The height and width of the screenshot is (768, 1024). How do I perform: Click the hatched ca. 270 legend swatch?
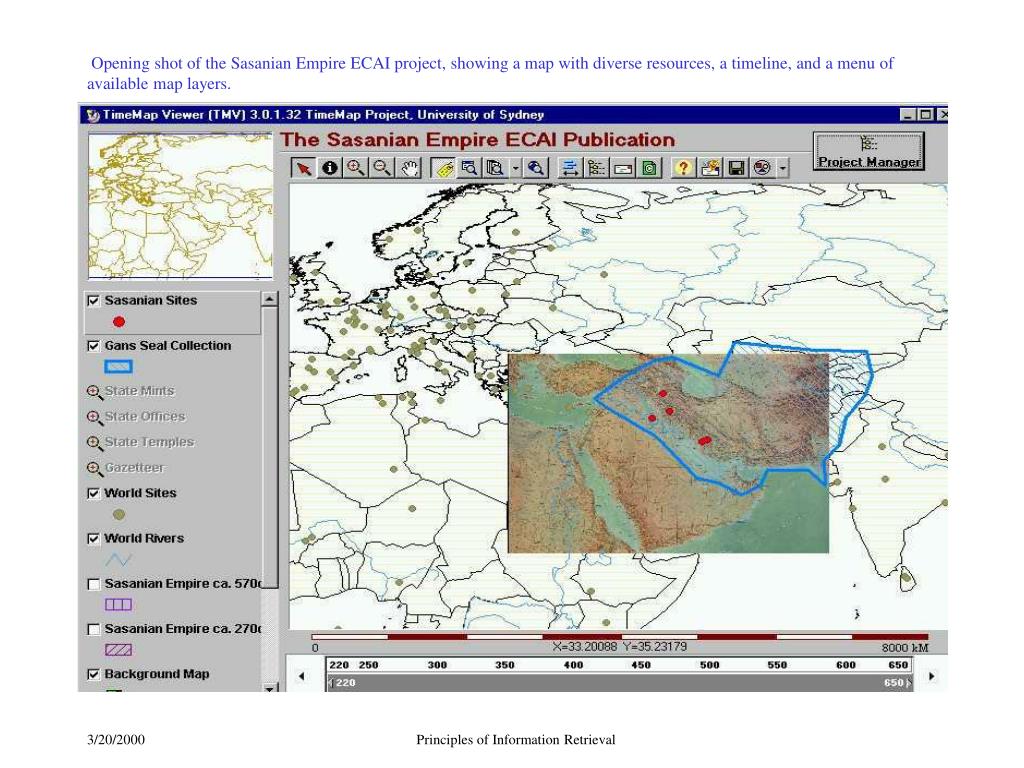(118, 650)
